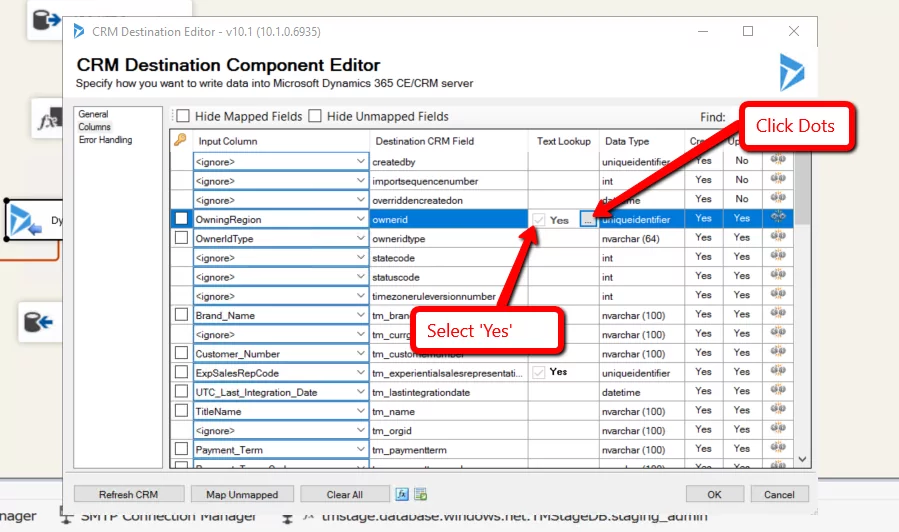Open the Brand_Name input column dropdown
This screenshot has height=532, width=899.
[360, 315]
